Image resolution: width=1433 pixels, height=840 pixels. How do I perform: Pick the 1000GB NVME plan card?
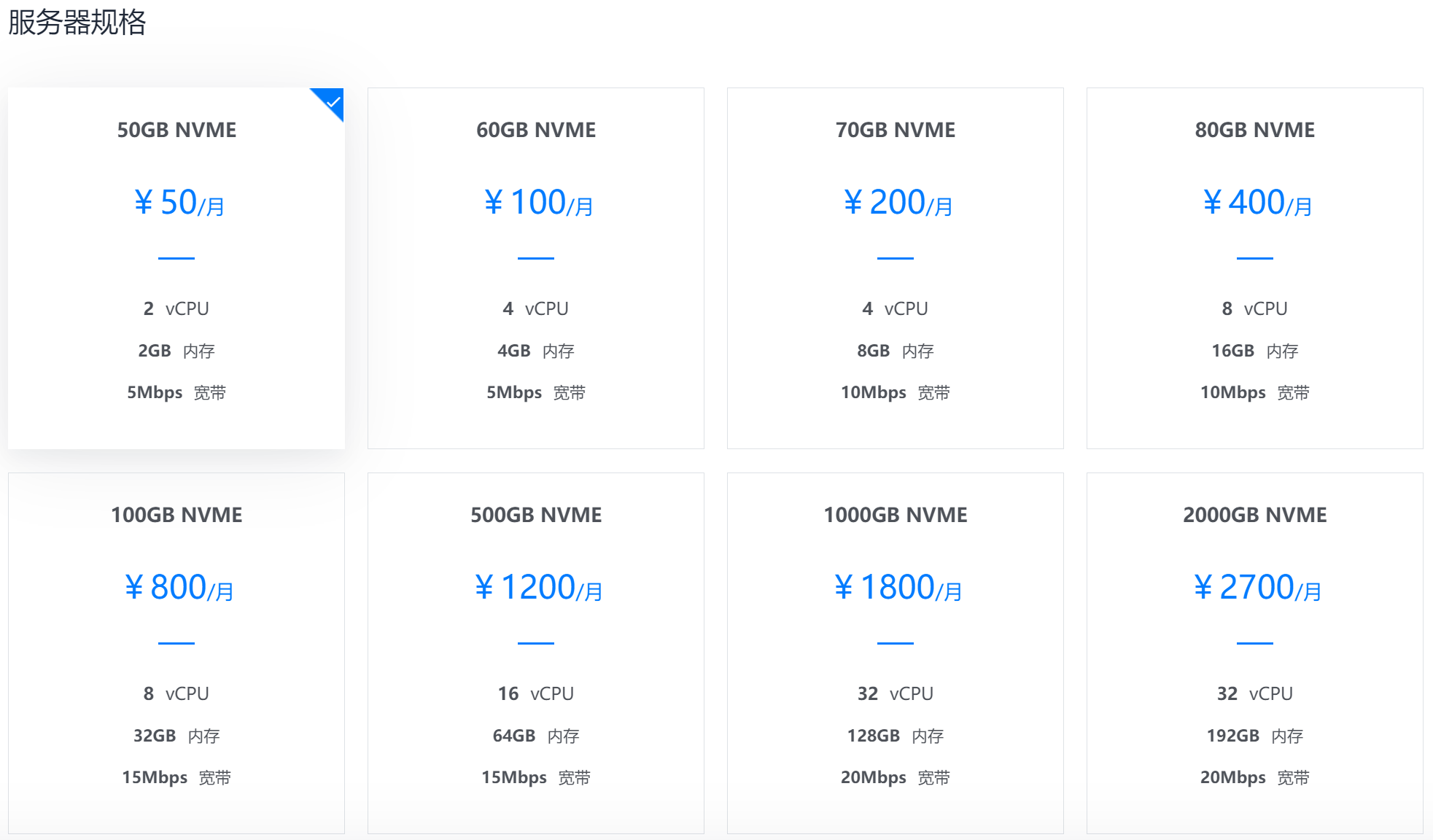(x=896, y=653)
